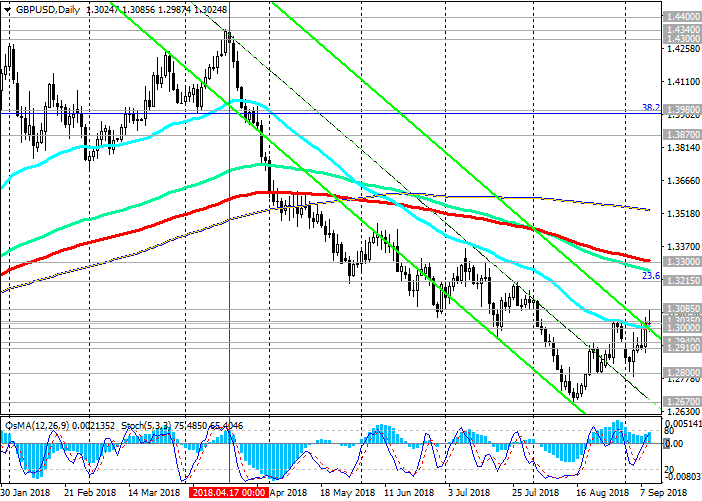
Task: Click the 1.3300 price level label
Action: [x=681, y=260]
